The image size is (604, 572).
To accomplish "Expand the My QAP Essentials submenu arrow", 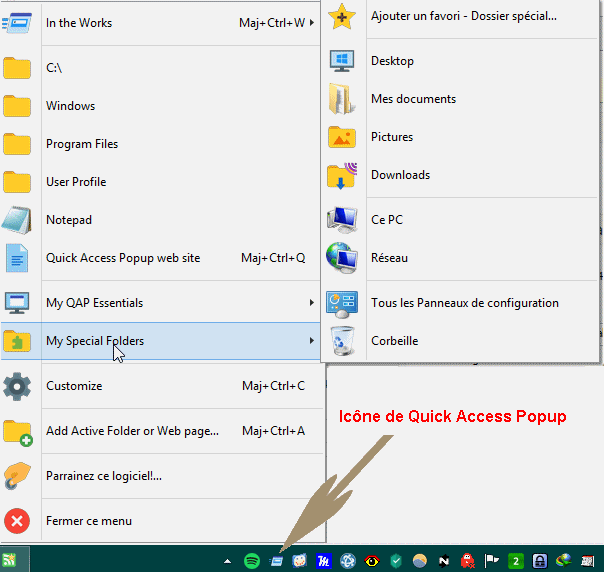I will 311,303.
